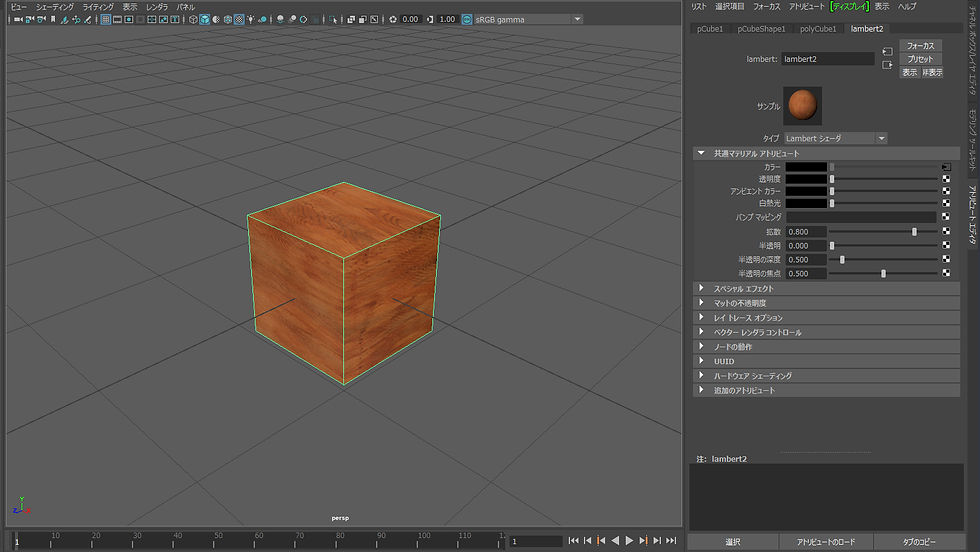The height and width of the screenshot is (552, 980).
Task: Expand the スペシャル エフェクト section
Action: click(826, 289)
